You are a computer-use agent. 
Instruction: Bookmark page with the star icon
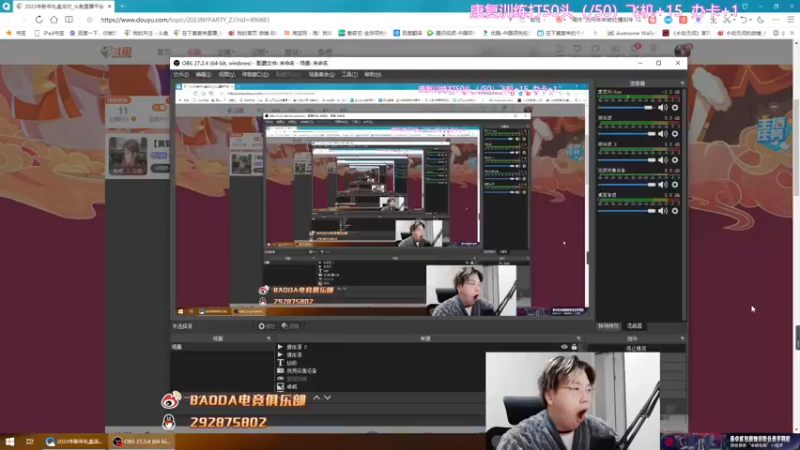click(x=89, y=19)
